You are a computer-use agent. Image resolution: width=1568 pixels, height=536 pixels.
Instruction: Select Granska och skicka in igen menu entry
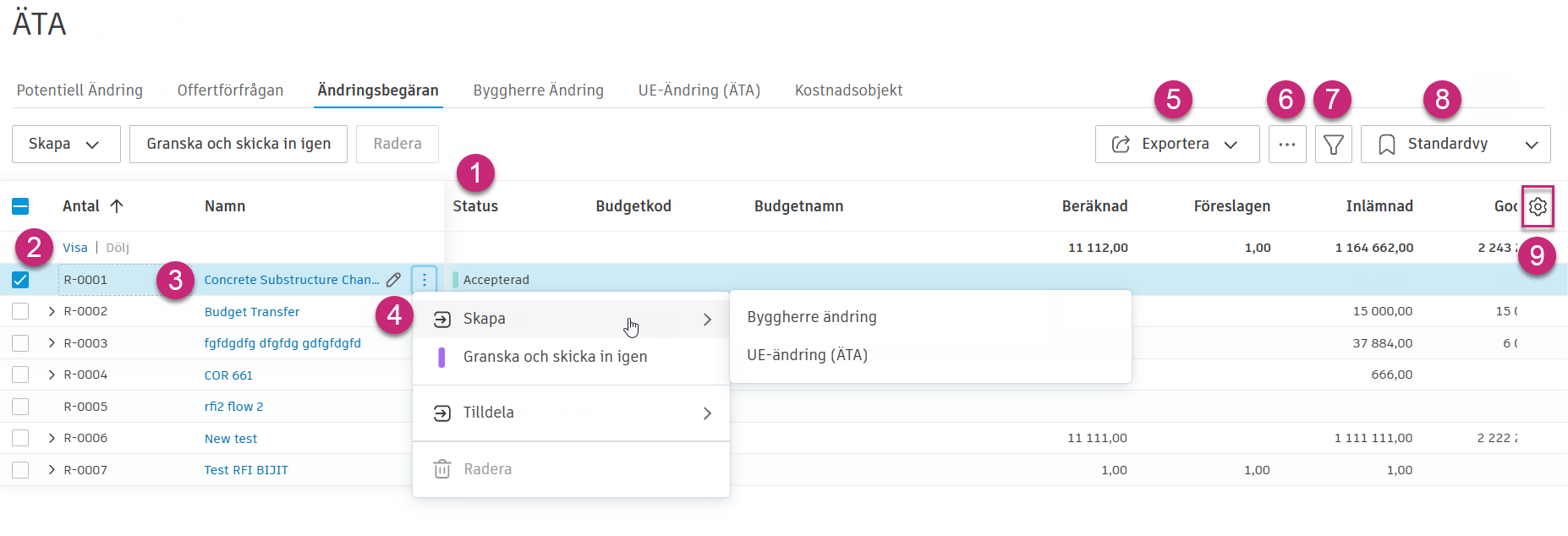(x=571, y=357)
